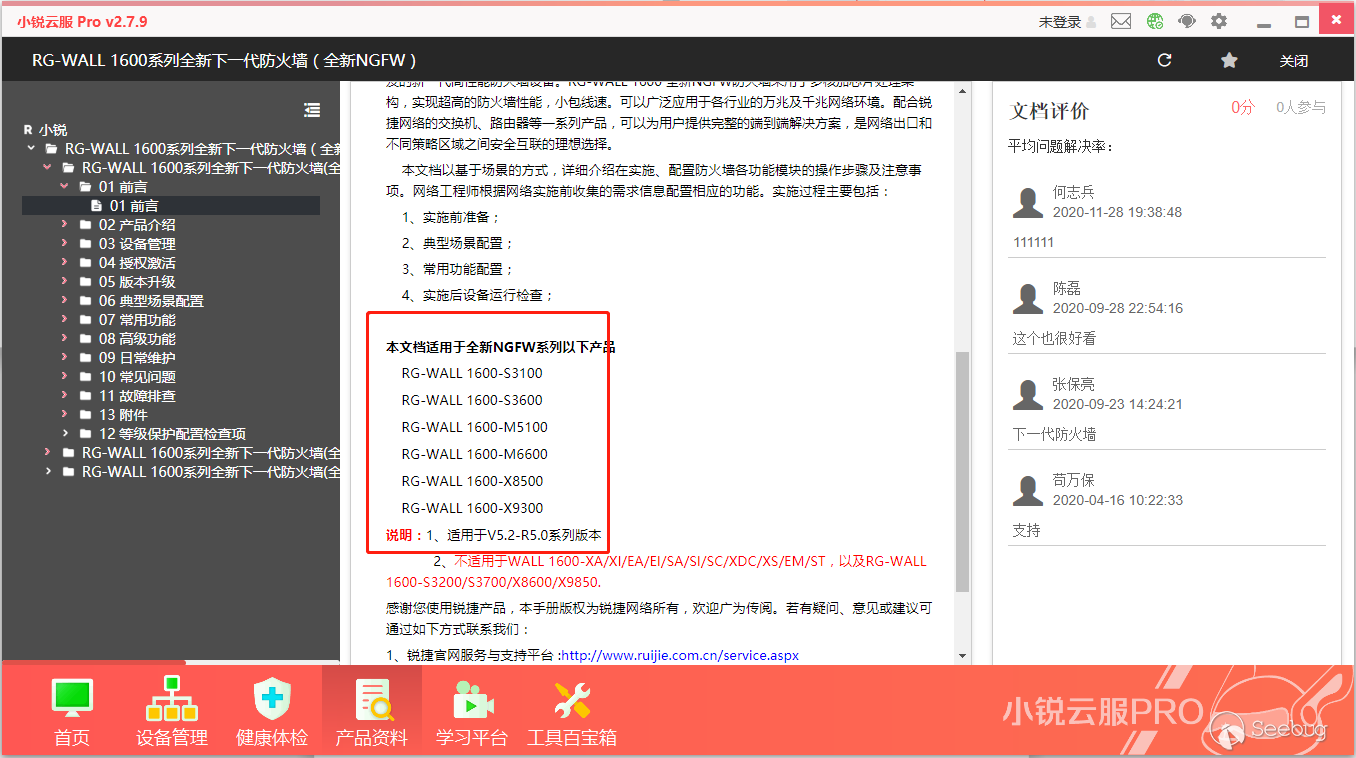
Task: Switch to the 工具百宝箱 tab
Action: 572,713
